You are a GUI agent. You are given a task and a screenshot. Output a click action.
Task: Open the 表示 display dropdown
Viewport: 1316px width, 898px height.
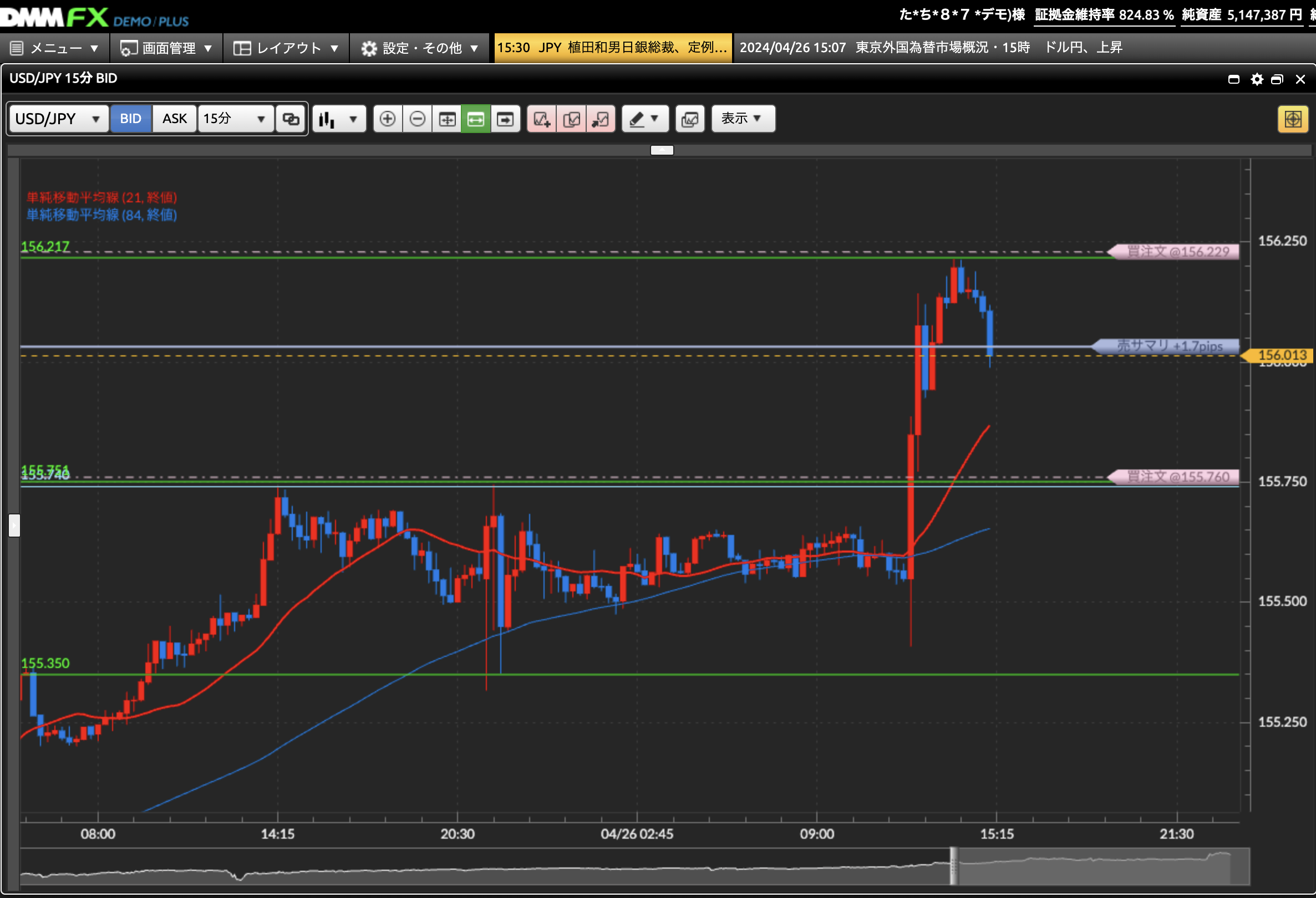[743, 119]
